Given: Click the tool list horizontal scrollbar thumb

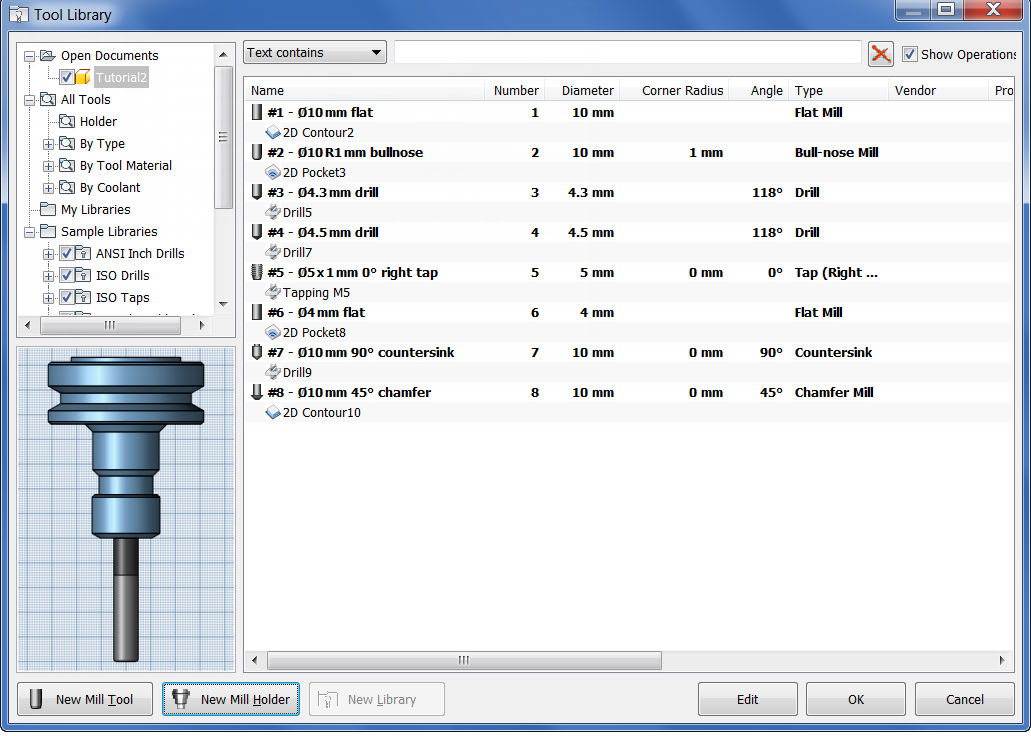Looking at the screenshot, I should (x=464, y=660).
